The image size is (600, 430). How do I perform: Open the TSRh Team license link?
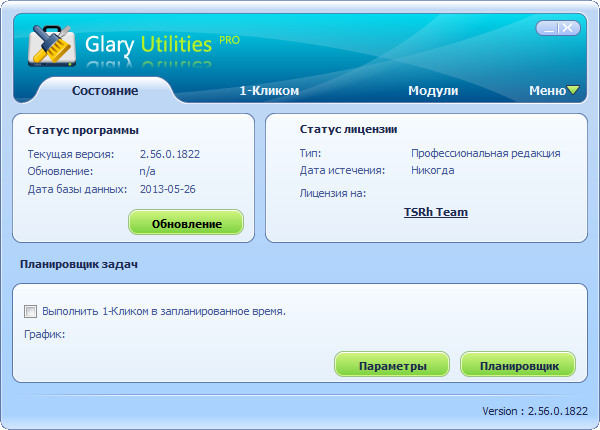pyautogui.click(x=436, y=212)
